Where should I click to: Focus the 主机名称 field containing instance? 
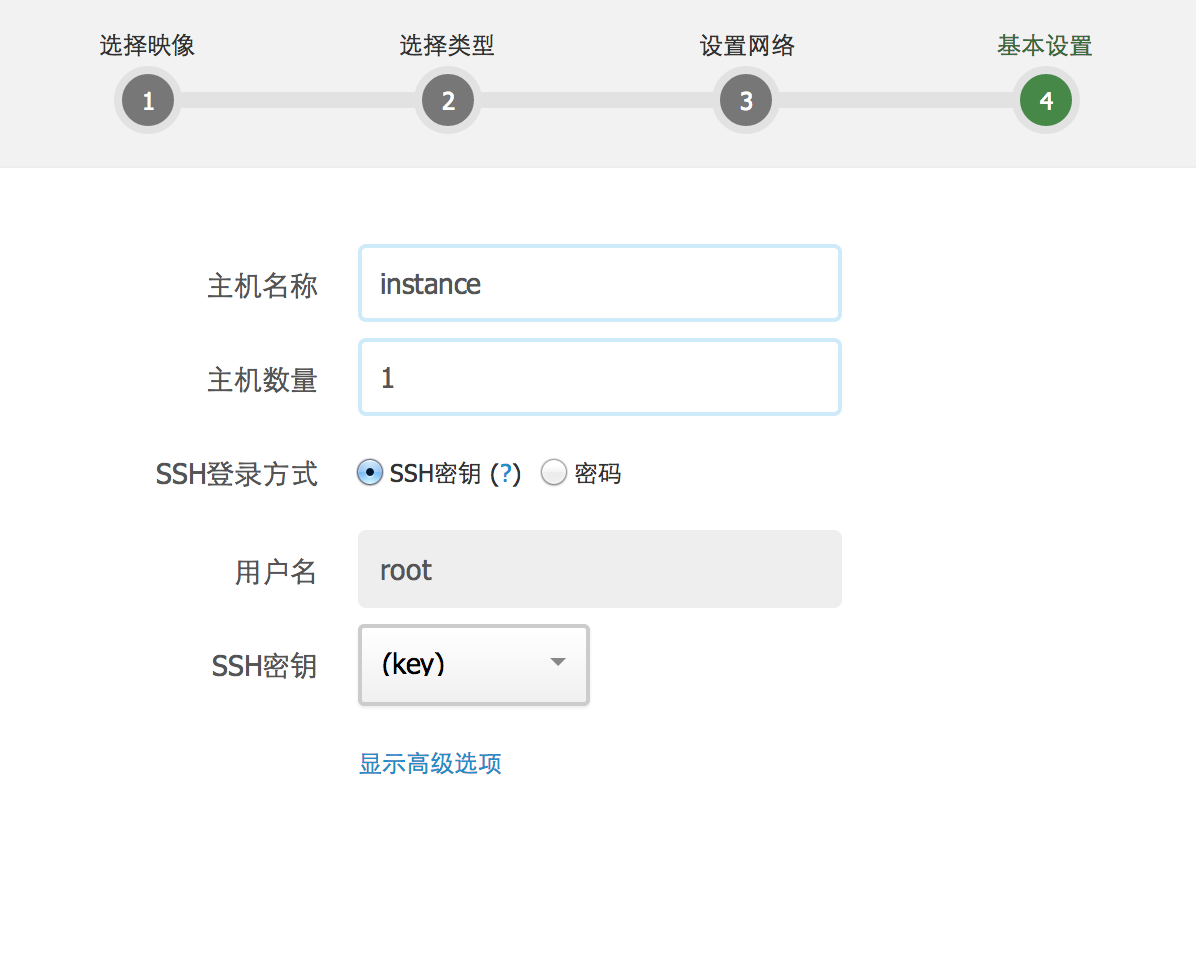[x=599, y=284]
